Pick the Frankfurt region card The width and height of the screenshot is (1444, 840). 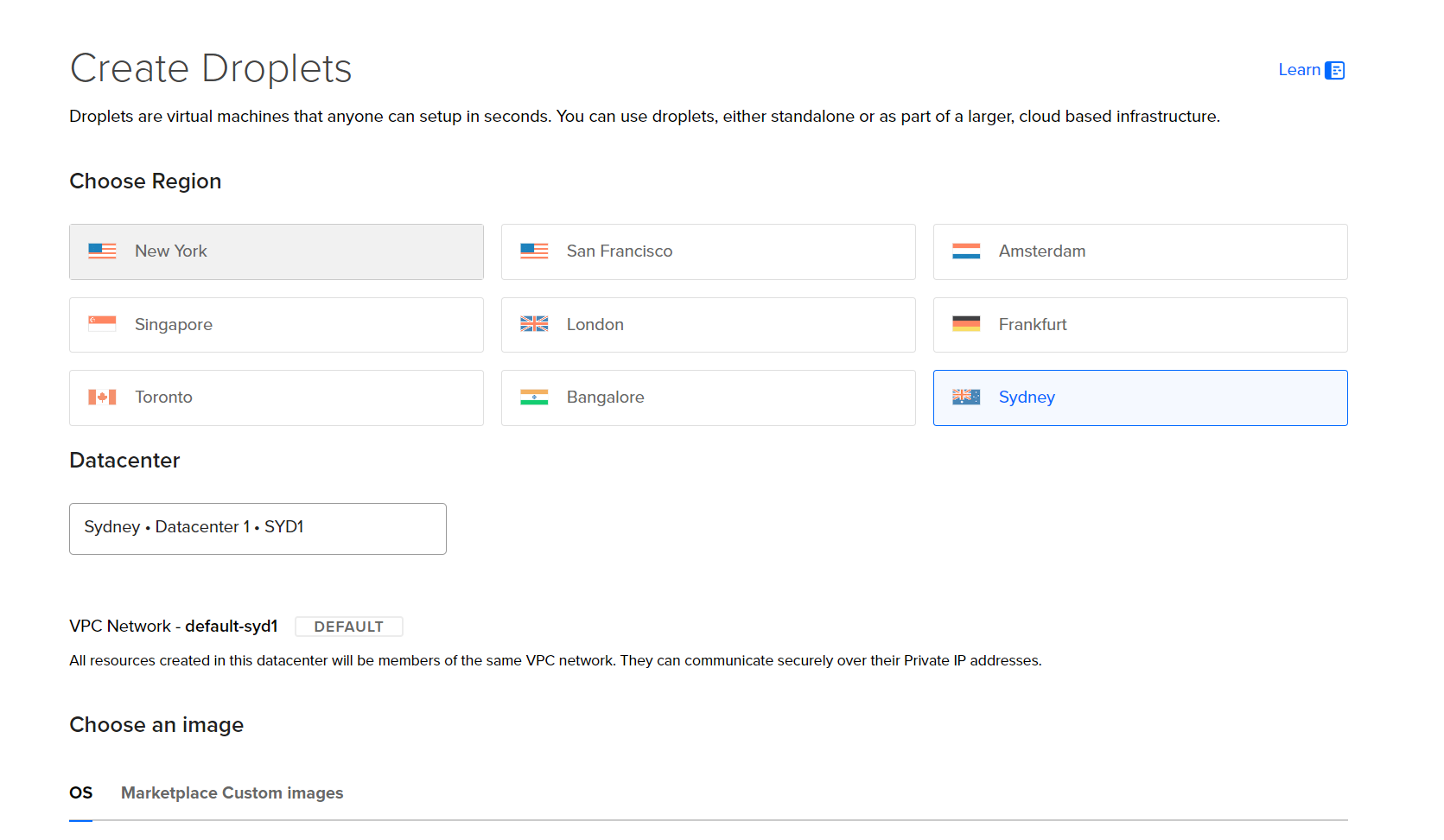tap(1141, 325)
